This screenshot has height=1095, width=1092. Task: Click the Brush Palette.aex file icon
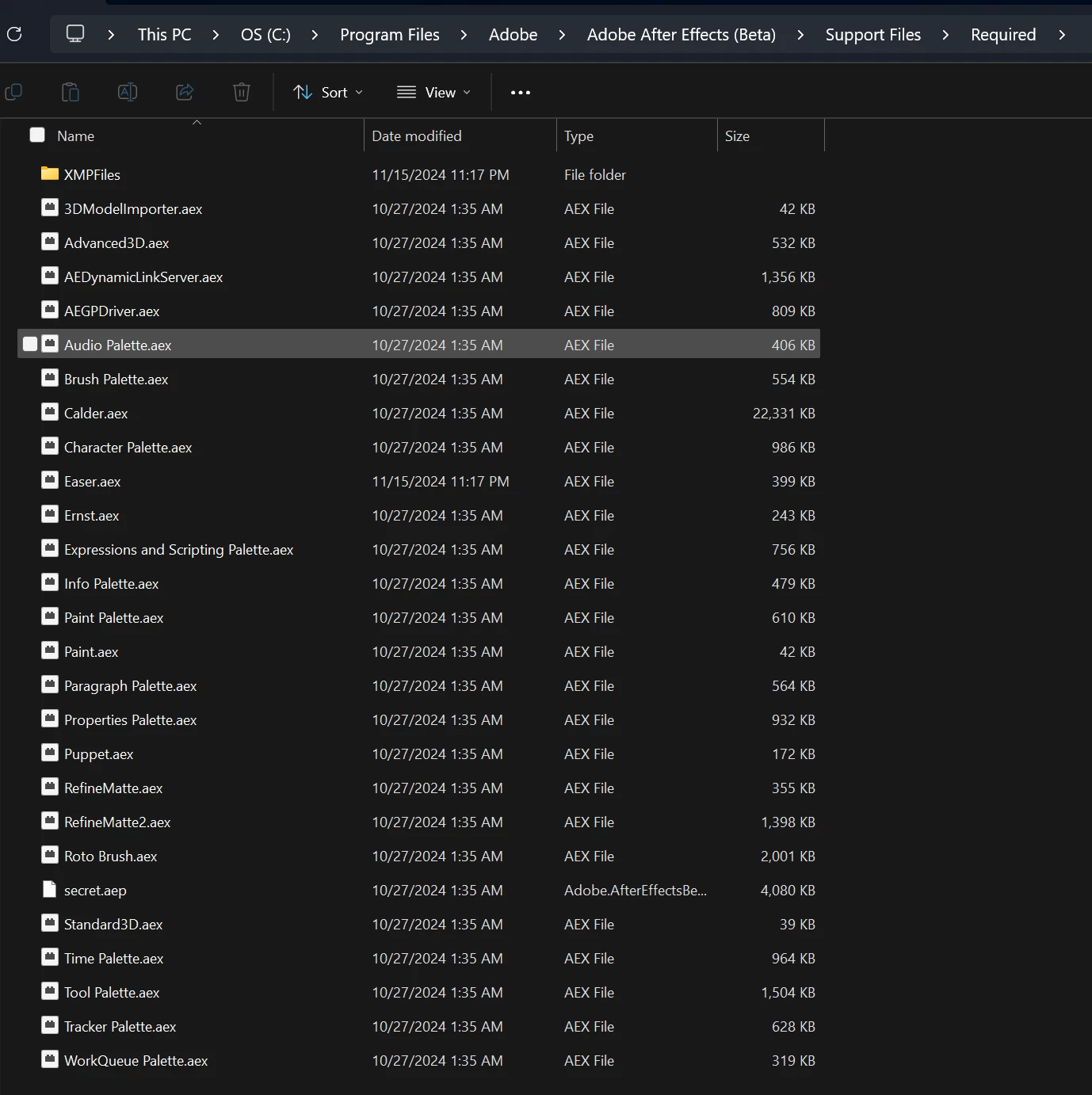click(50, 378)
